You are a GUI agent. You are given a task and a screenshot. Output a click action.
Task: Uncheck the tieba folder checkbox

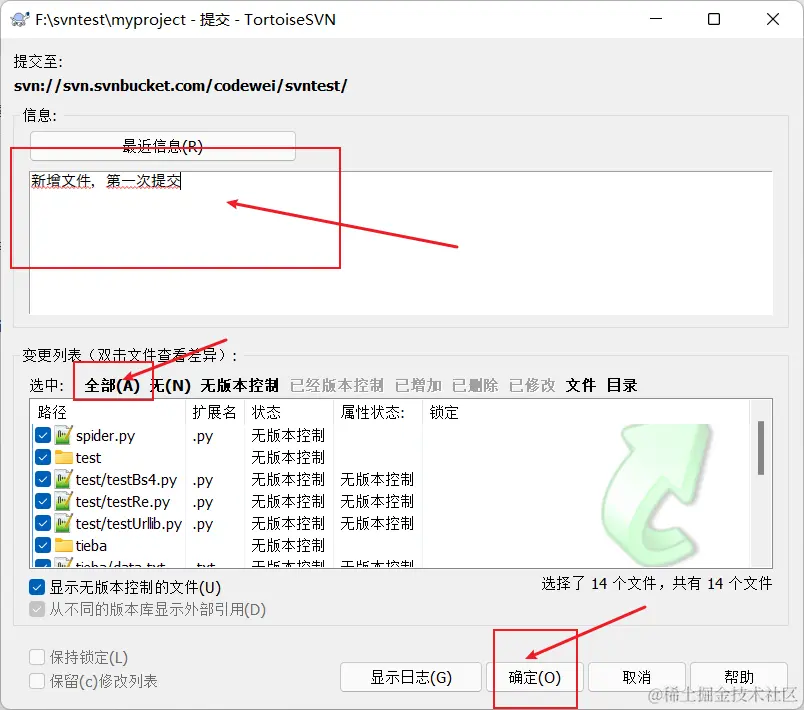43,545
